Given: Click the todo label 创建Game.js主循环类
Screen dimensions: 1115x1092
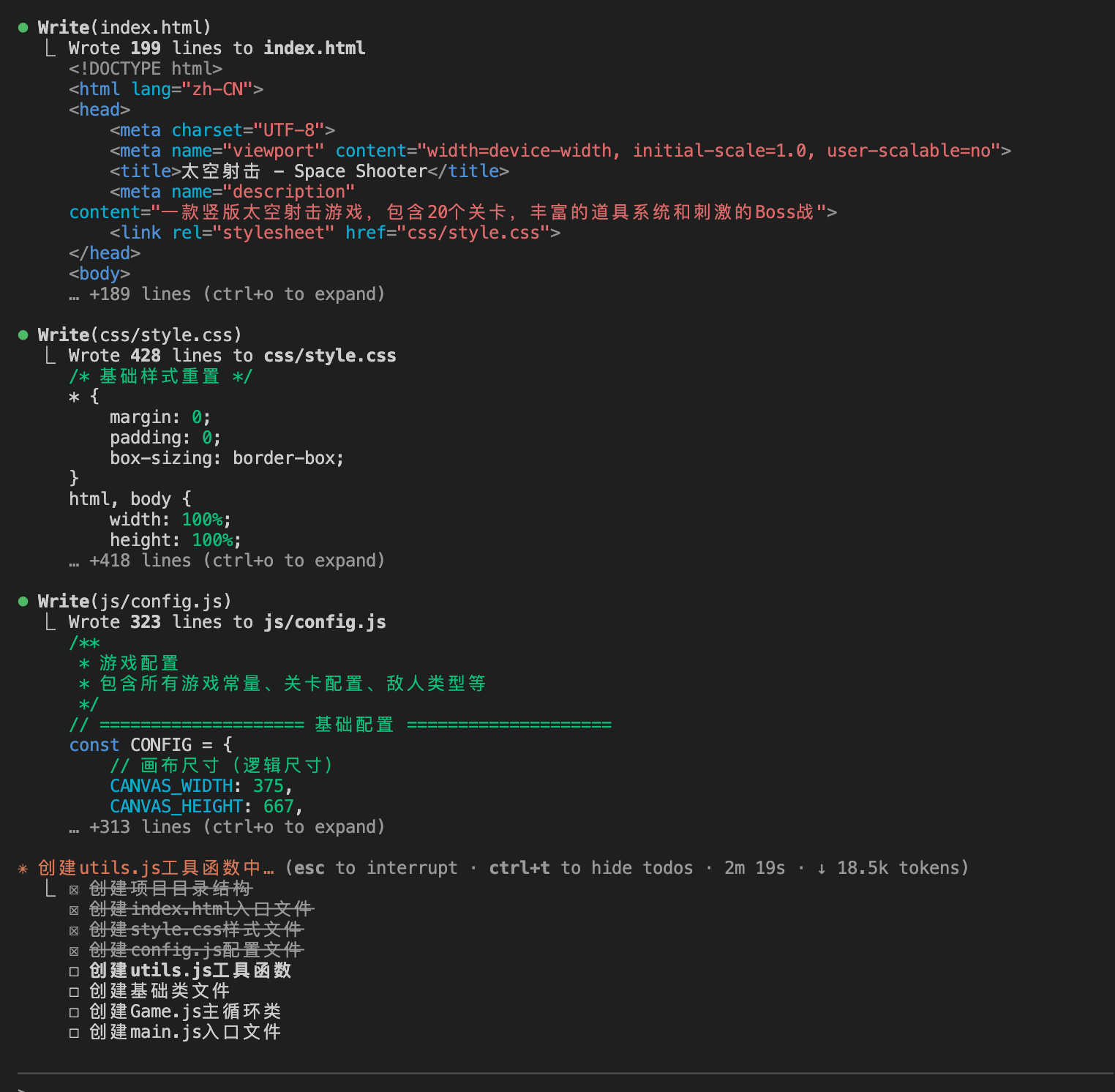Looking at the screenshot, I should click(x=185, y=1011).
